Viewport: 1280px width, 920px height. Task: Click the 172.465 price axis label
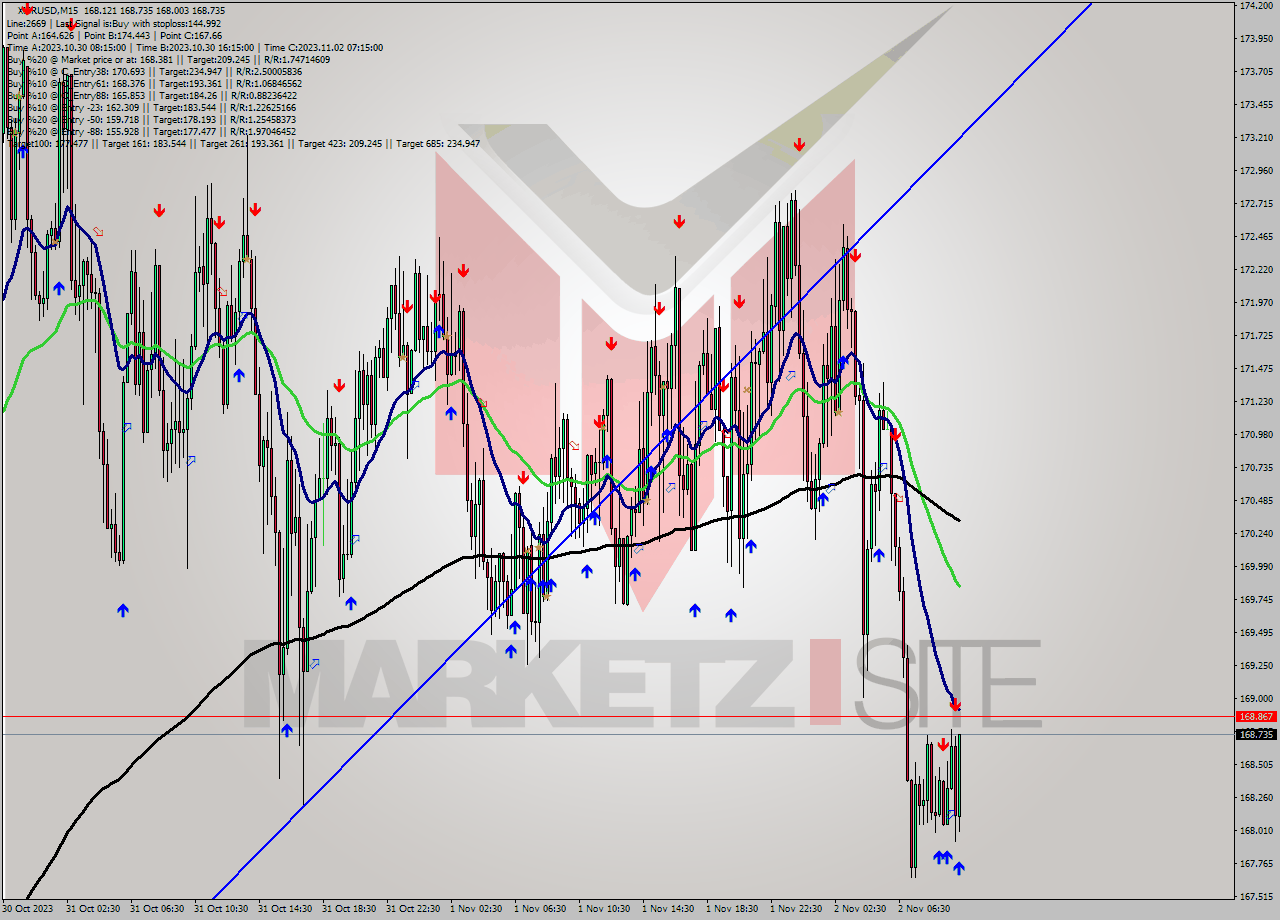tap(1256, 236)
